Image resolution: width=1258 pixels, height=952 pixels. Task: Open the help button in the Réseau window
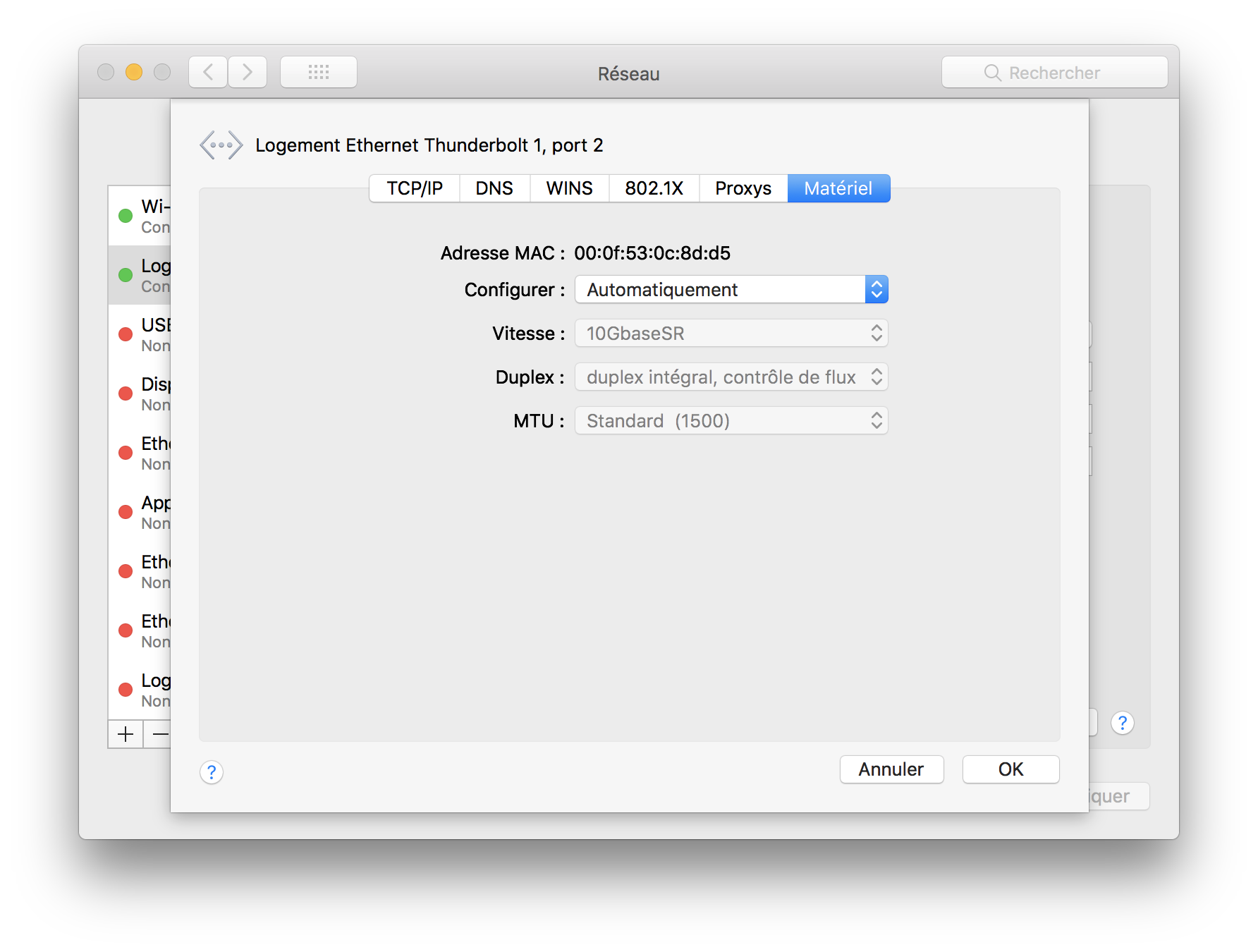coord(1122,723)
